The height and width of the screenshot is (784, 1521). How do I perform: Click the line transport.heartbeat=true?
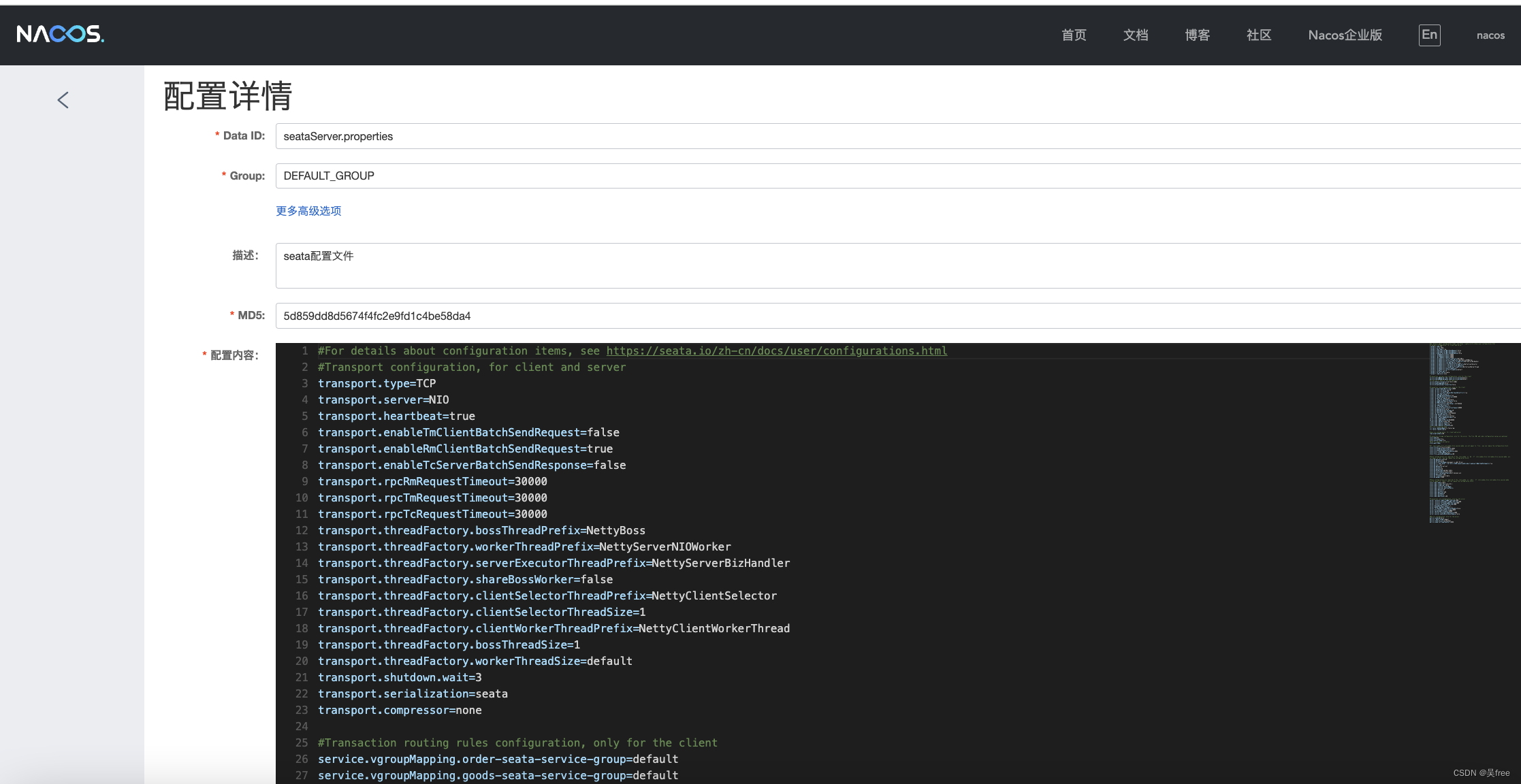click(x=396, y=416)
